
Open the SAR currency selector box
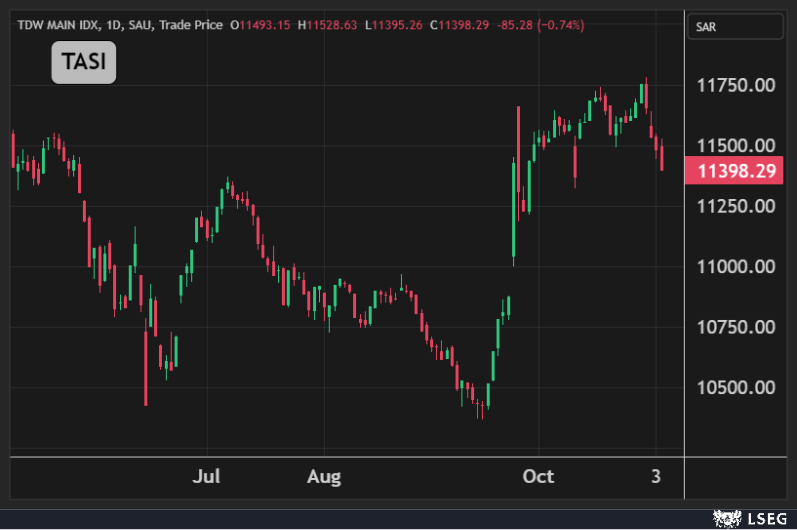(738, 27)
